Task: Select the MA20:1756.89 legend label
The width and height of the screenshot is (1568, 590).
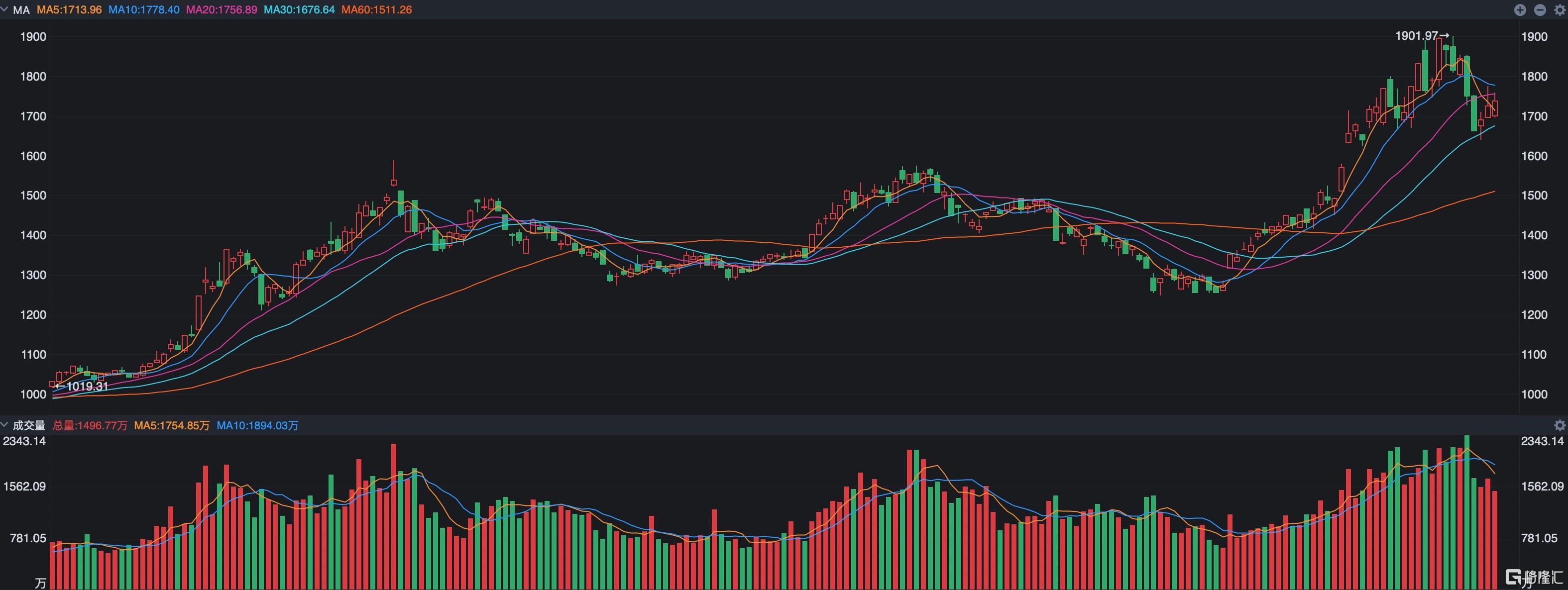Action: pyautogui.click(x=222, y=10)
